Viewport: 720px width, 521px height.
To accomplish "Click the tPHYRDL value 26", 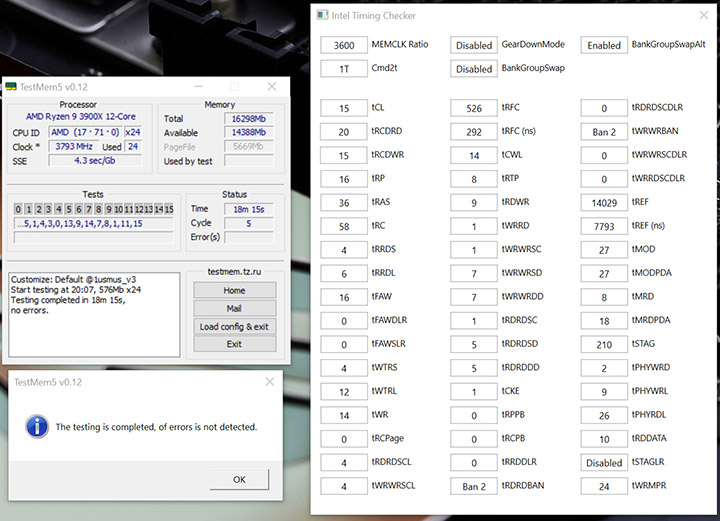I will 604,415.
